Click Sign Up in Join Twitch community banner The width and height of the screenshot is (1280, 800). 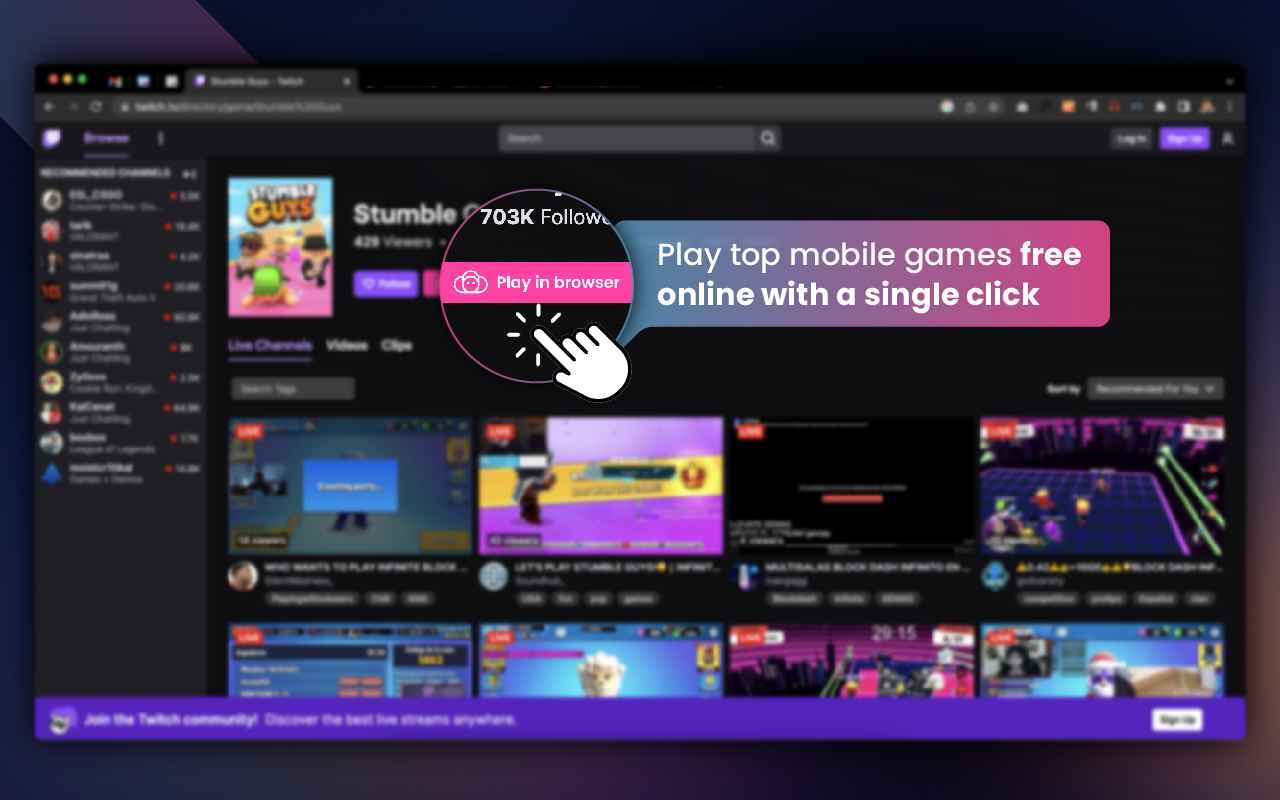(x=1177, y=719)
